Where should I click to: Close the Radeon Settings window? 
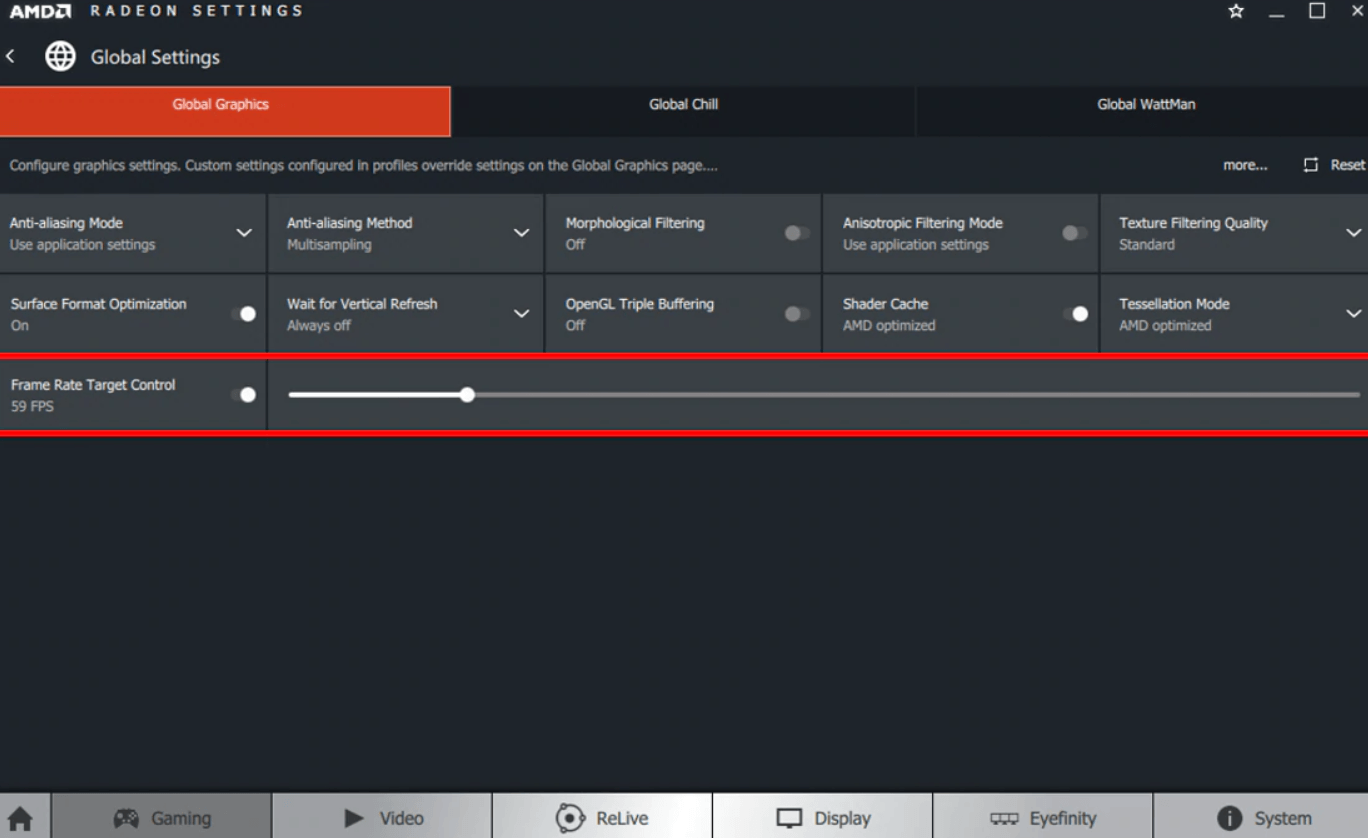click(x=1357, y=11)
